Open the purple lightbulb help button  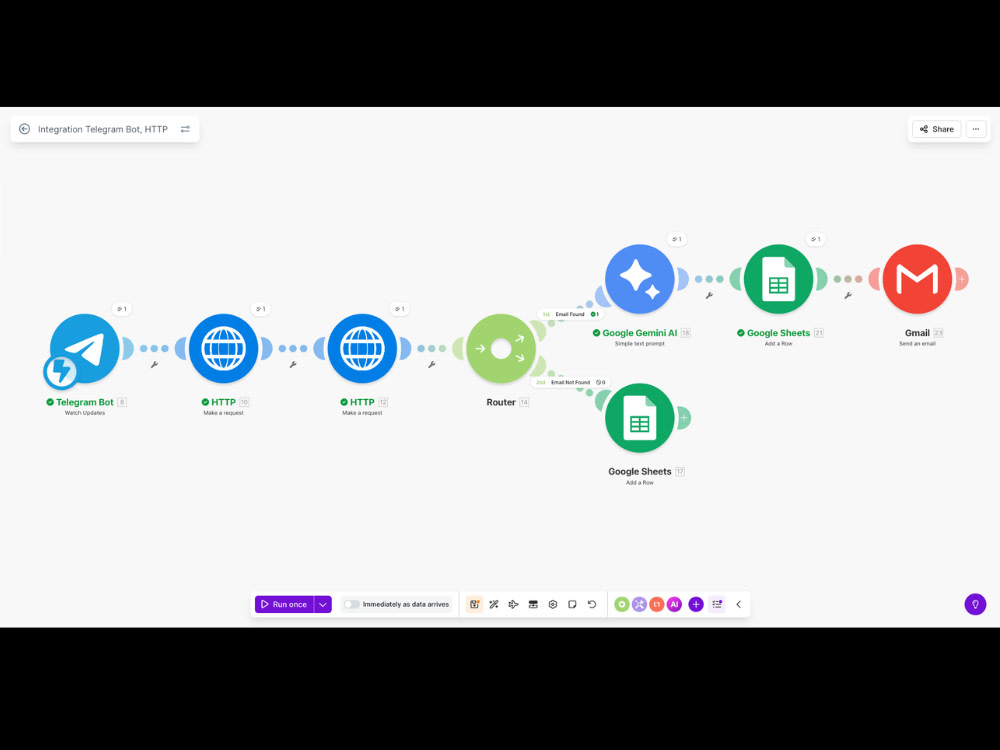[975, 604]
